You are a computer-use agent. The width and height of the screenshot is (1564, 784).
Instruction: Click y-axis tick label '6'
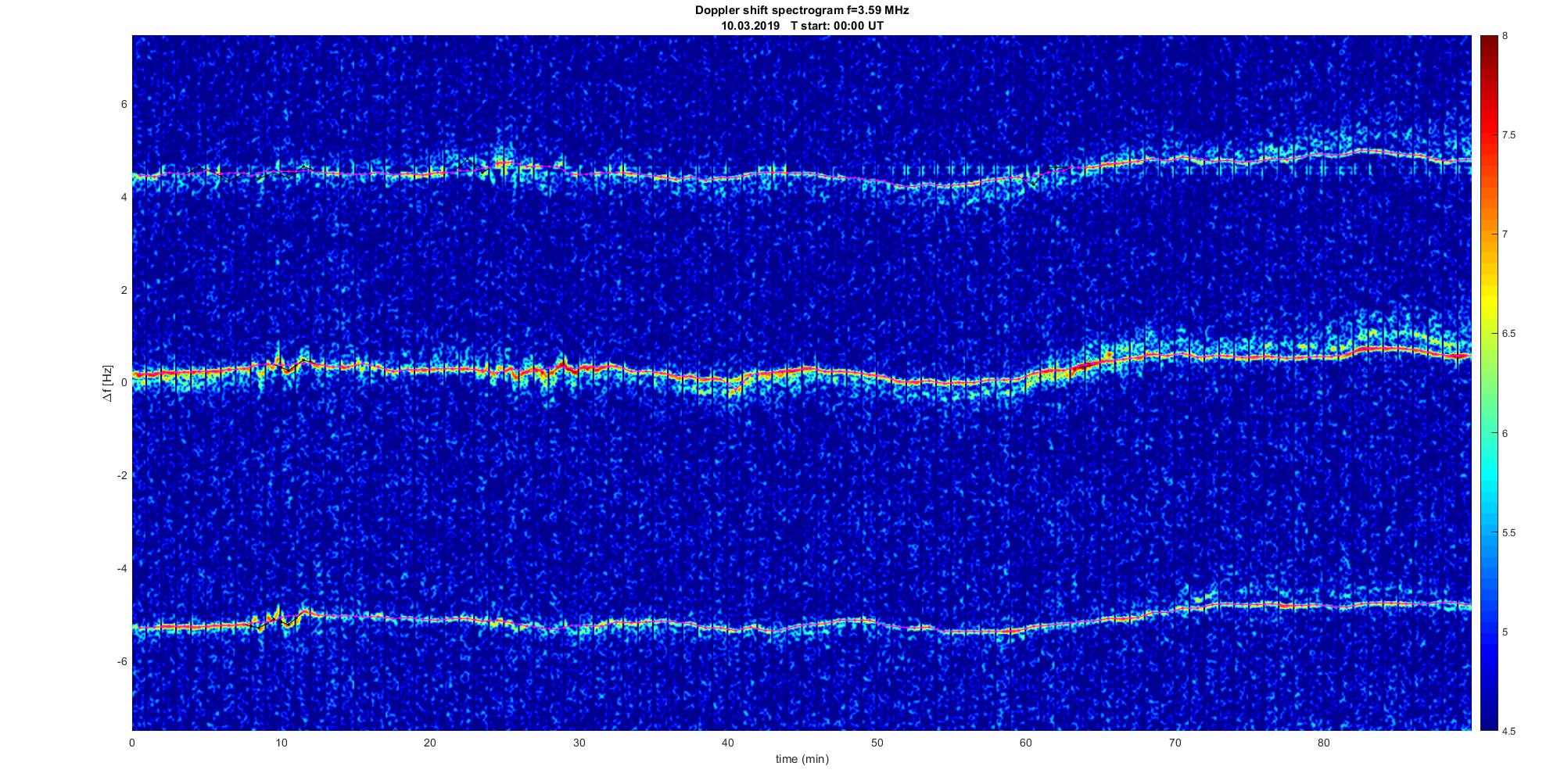coord(124,105)
